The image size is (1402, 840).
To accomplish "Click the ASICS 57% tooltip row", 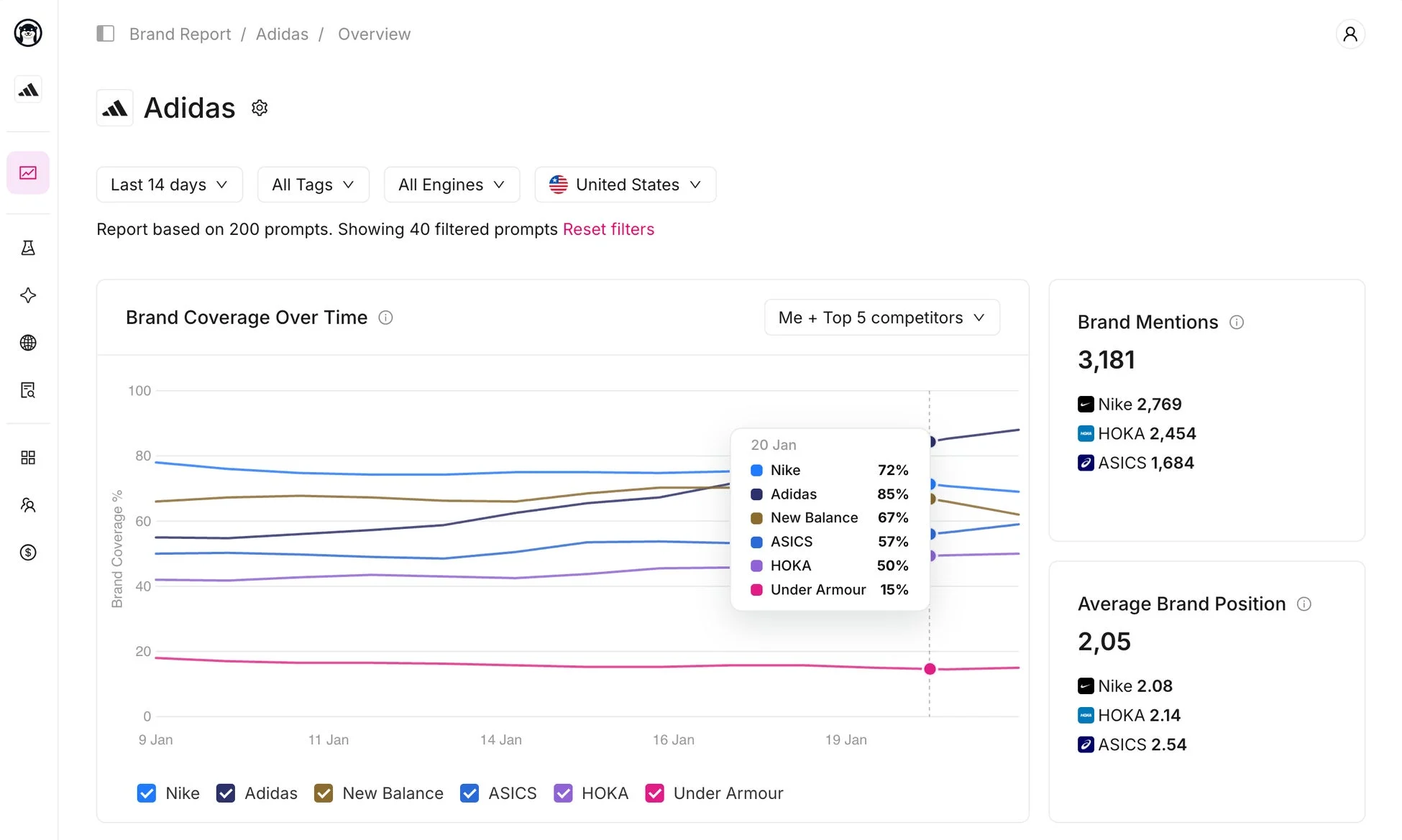I will click(830, 542).
